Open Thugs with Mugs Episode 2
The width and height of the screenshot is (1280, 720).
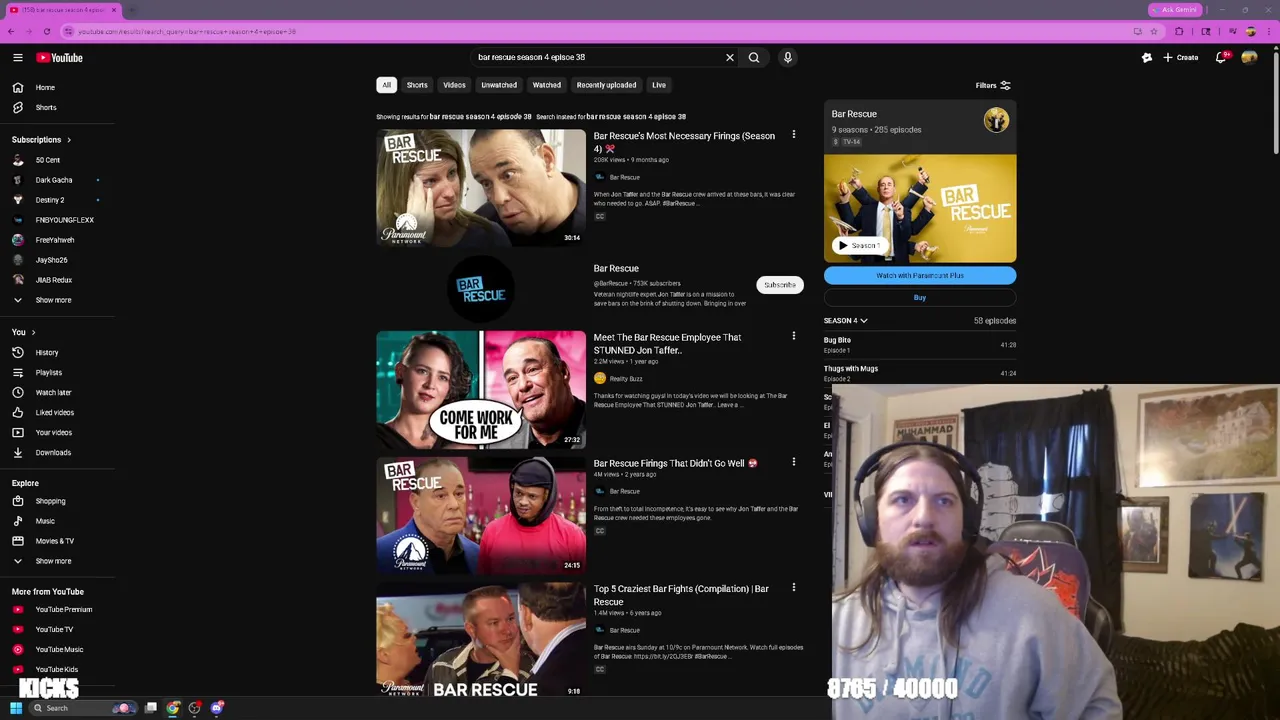920,373
